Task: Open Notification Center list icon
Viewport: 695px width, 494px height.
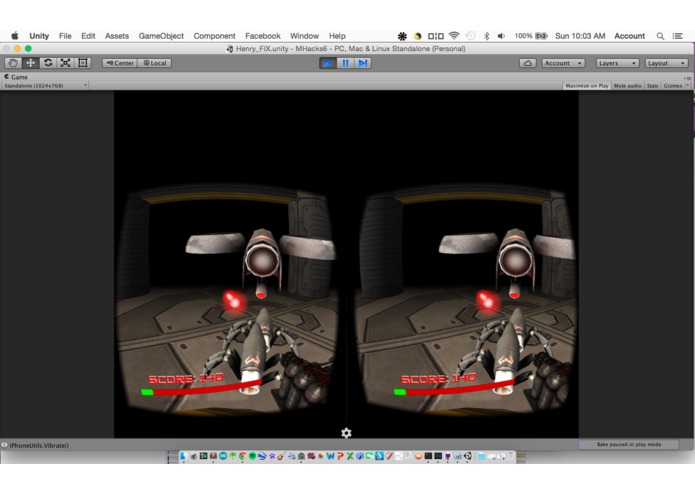Action: coord(678,36)
